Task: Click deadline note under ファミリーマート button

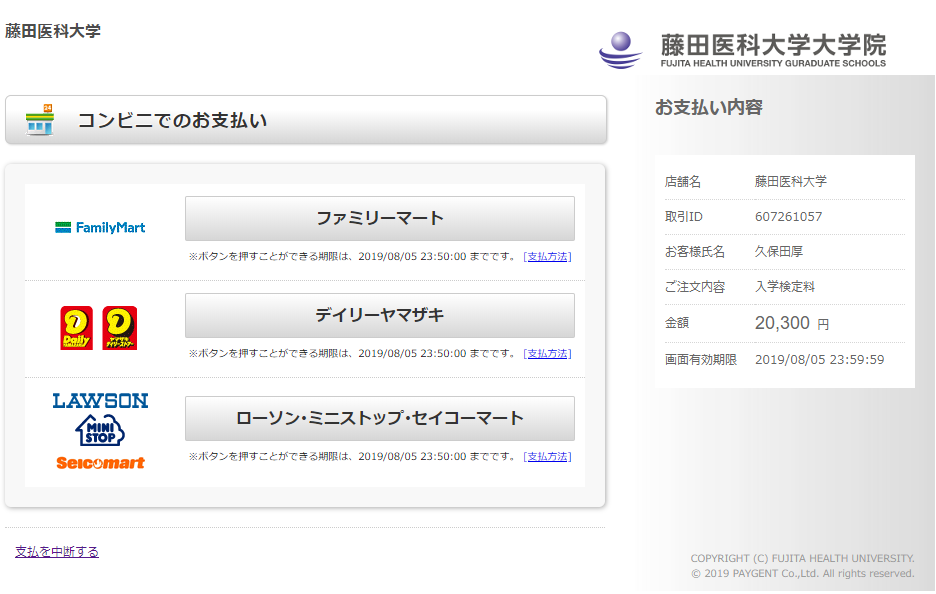Action: pyautogui.click(x=352, y=257)
